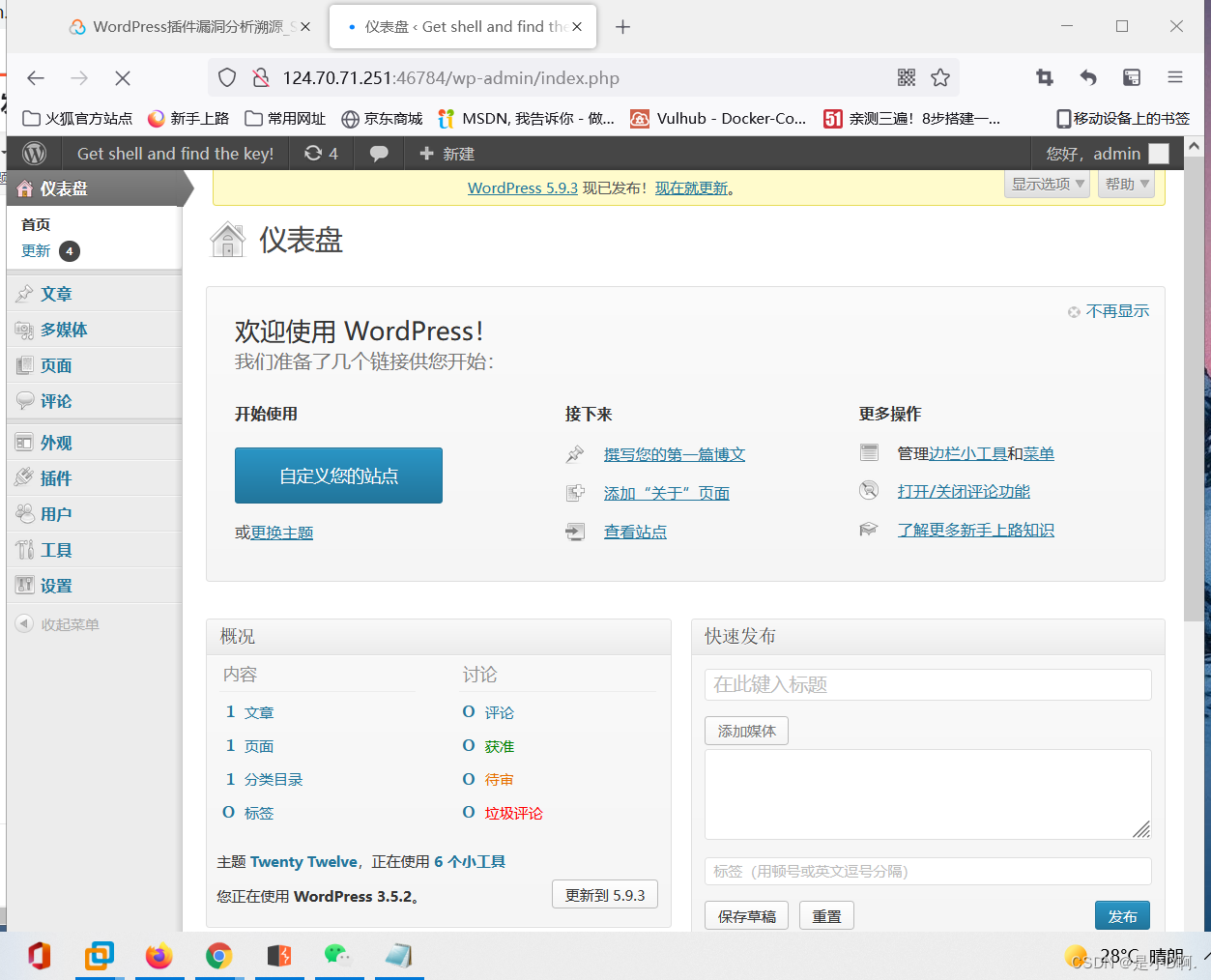Expand the 帮助 help dropdown
This screenshot has width=1211, height=980.
(1127, 184)
